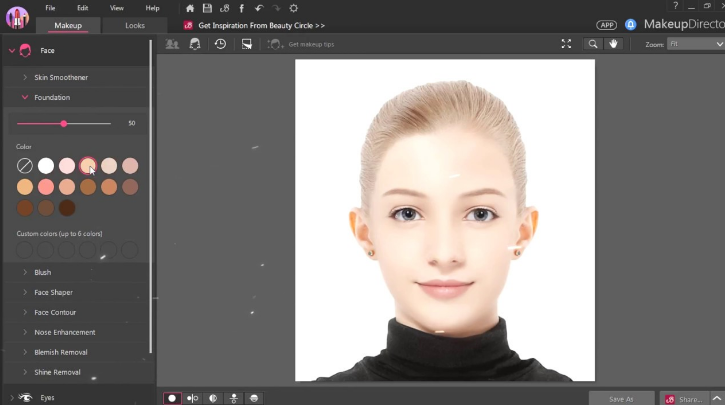Image resolution: width=725 pixels, height=405 pixels.
Task: Select the white foundation swatch
Action: pos(46,166)
